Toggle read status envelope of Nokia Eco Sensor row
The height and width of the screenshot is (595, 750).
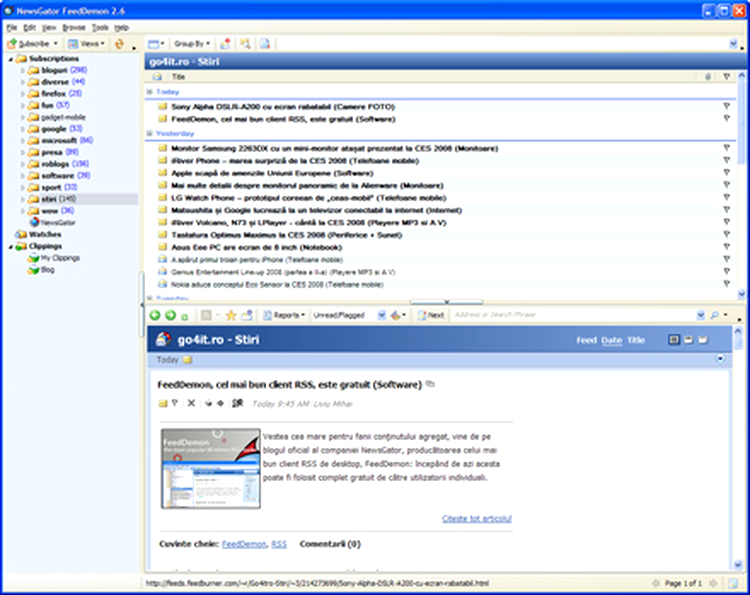[x=163, y=284]
